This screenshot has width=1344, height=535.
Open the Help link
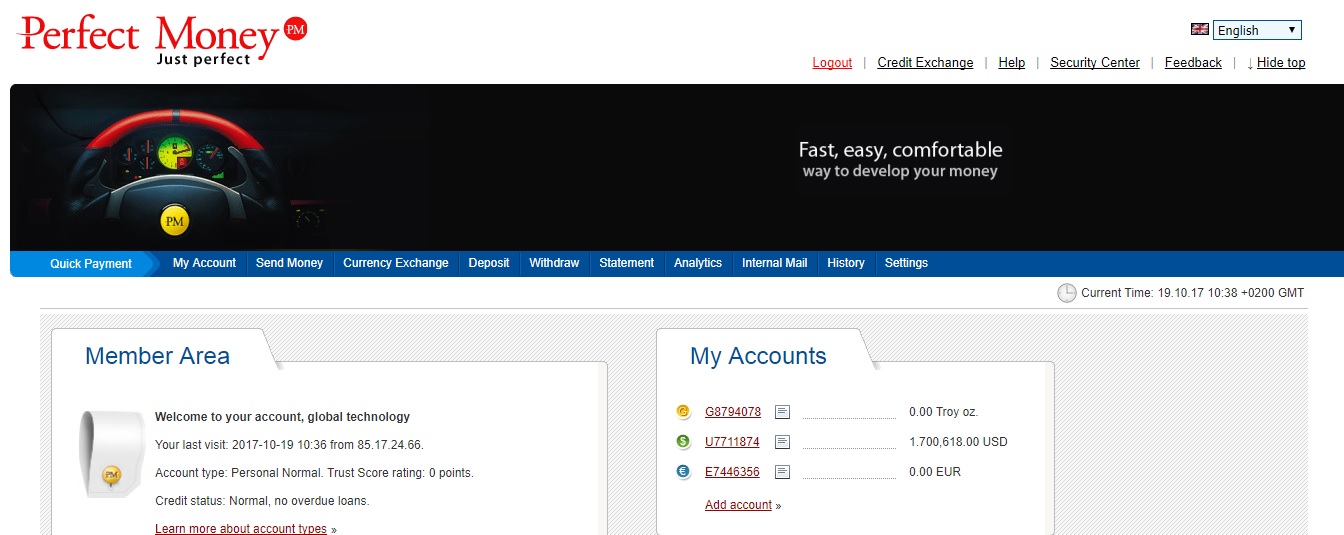[x=1012, y=62]
